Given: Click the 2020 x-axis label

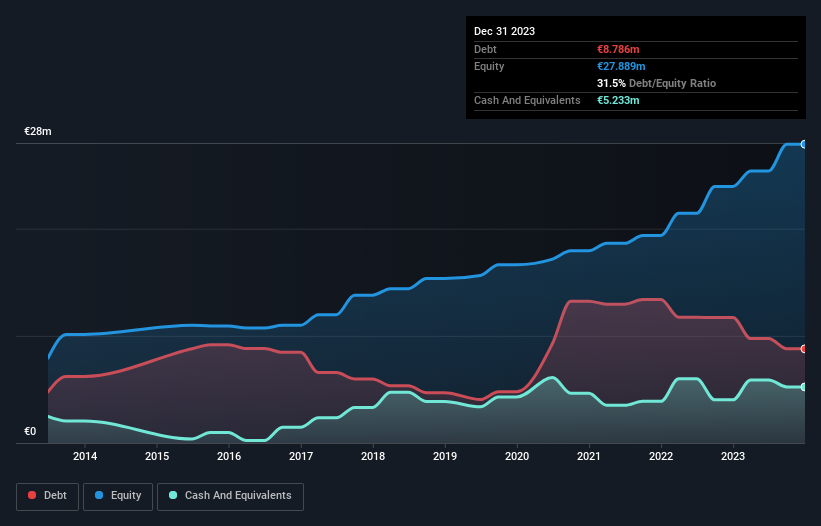Looking at the screenshot, I should (517, 456).
